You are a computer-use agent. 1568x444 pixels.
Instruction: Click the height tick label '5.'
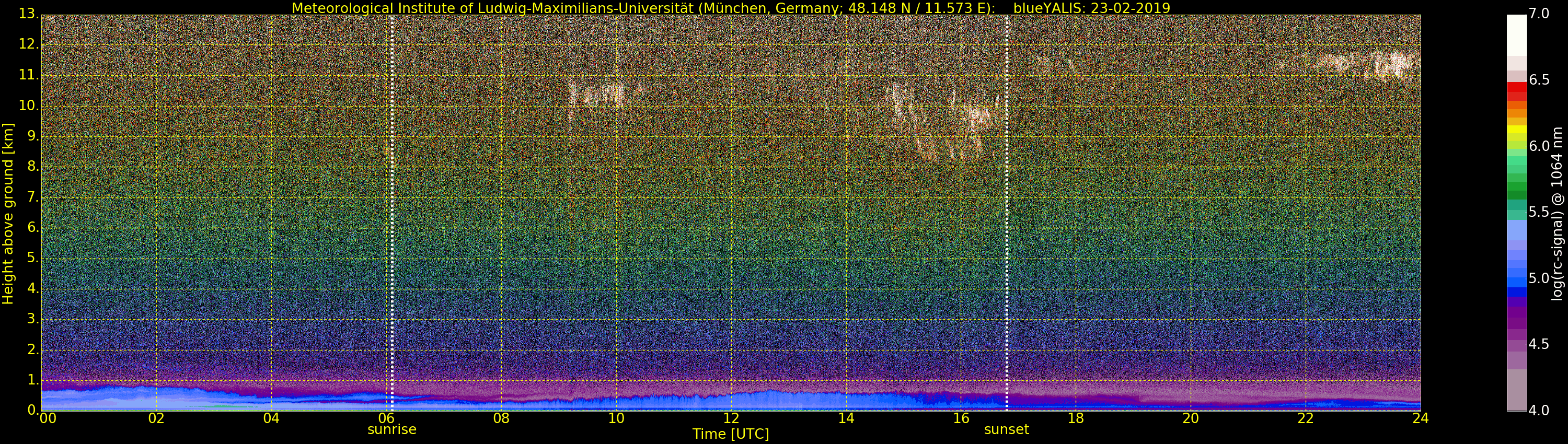(33, 259)
